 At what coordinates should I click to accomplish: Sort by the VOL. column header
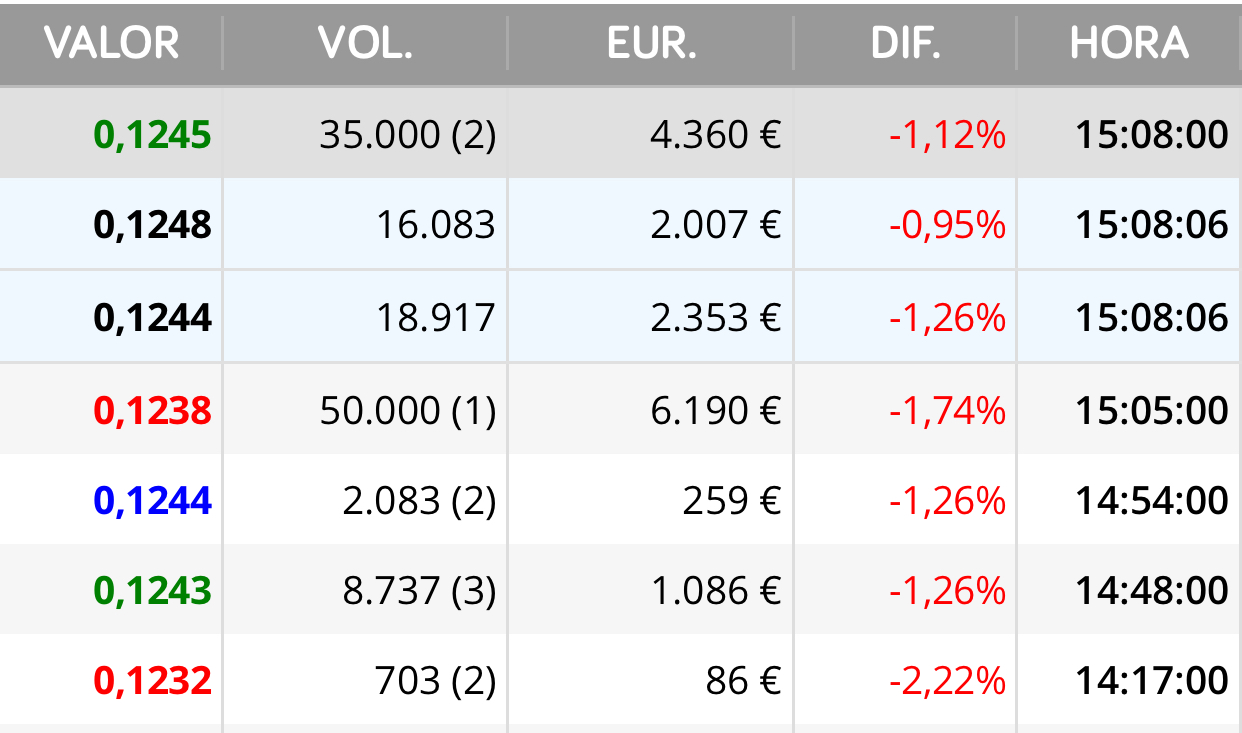[x=365, y=43]
